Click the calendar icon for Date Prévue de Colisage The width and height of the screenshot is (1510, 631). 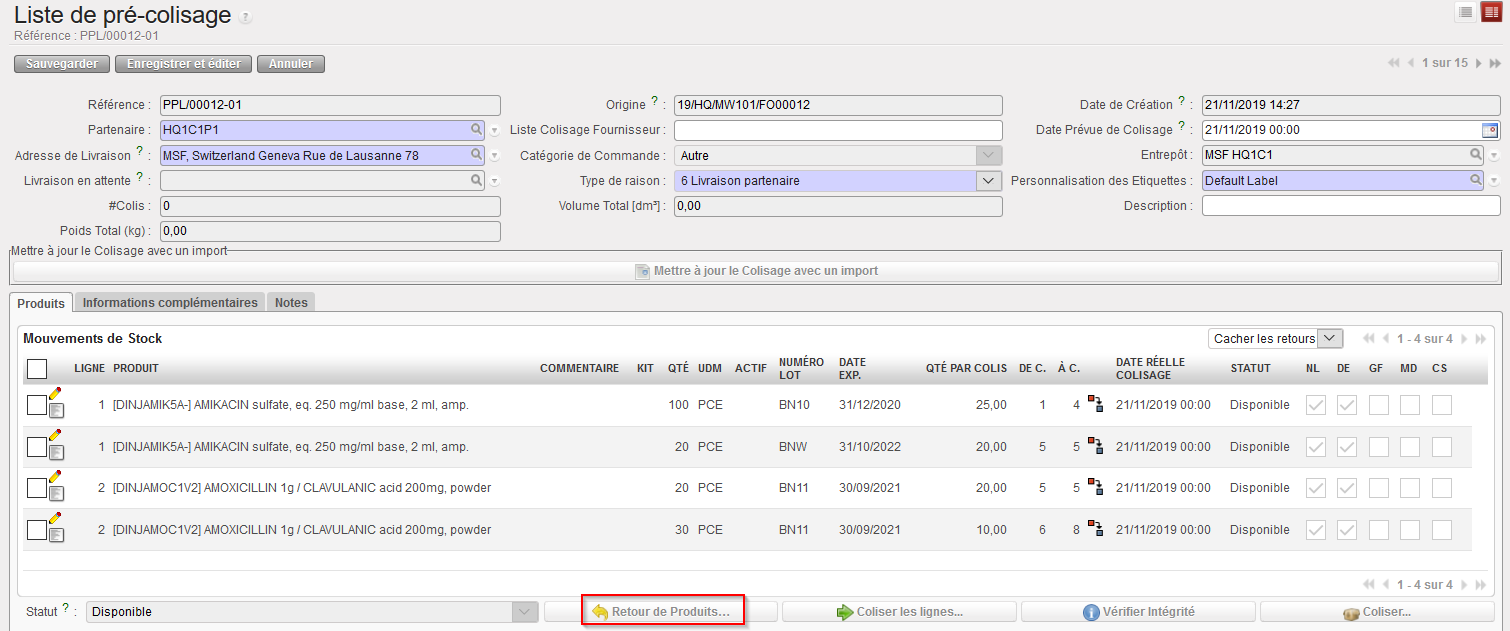1490,130
